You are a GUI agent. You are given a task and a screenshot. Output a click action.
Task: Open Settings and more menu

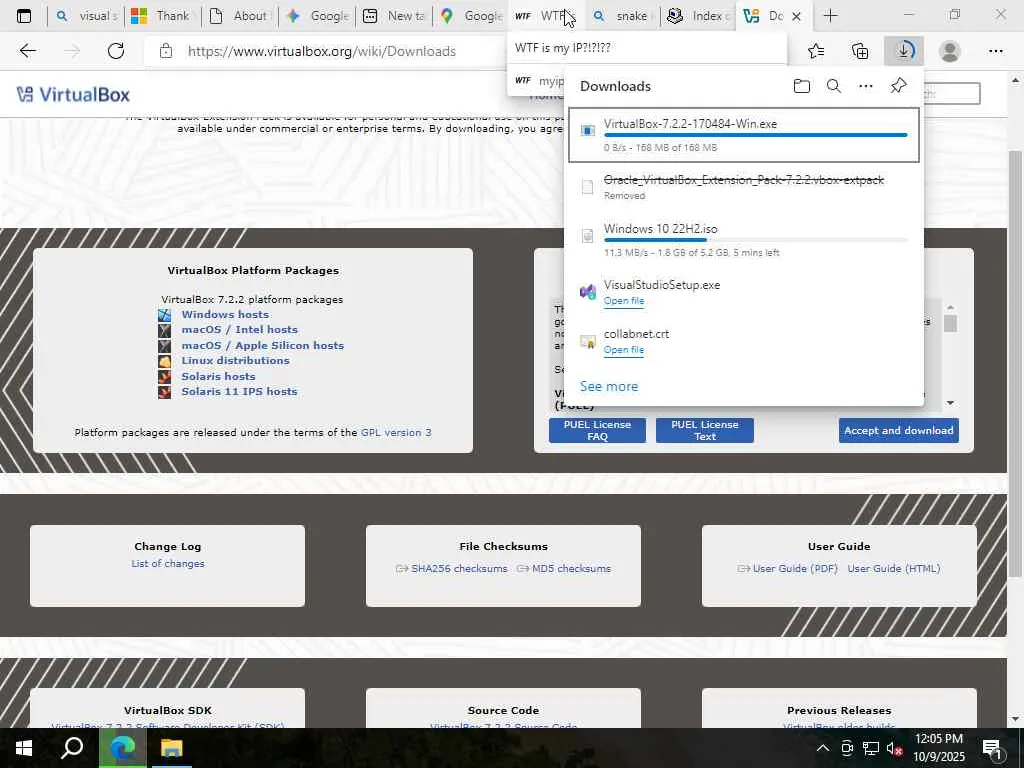(995, 51)
